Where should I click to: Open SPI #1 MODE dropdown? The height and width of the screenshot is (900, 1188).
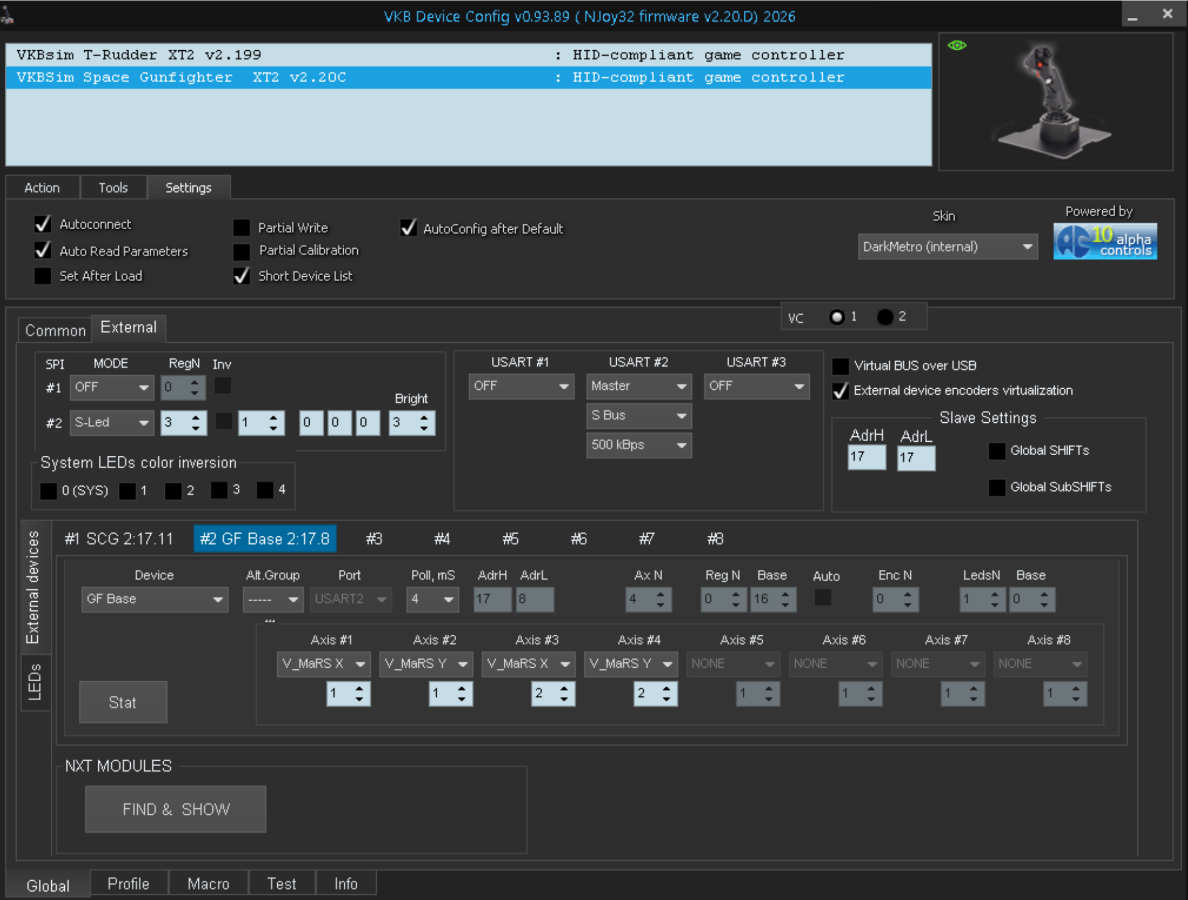pyautogui.click(x=111, y=387)
